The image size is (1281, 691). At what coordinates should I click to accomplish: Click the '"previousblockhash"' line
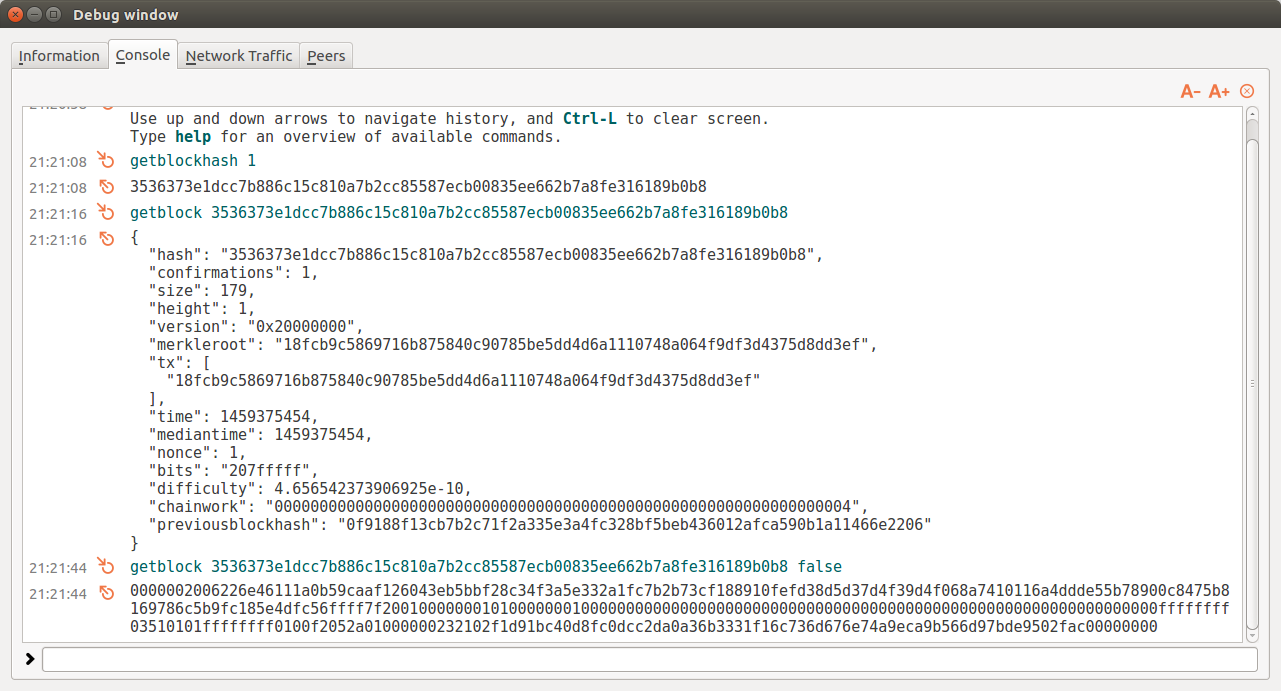pos(540,525)
